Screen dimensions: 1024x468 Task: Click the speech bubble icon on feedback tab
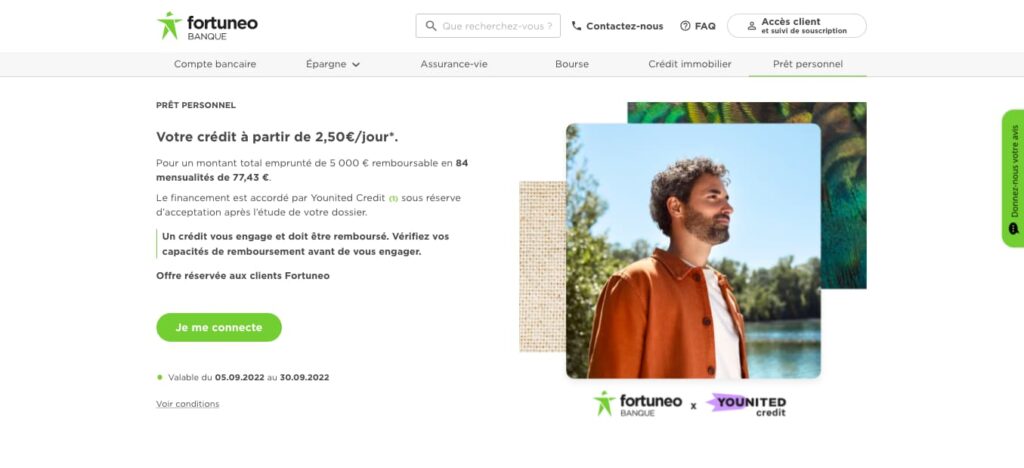tap(1013, 228)
